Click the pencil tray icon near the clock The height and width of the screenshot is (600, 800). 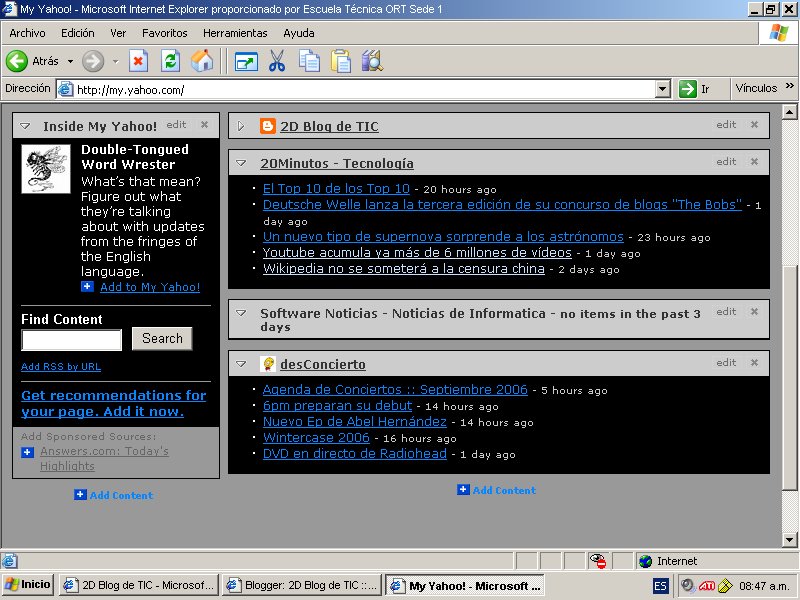coord(725,586)
